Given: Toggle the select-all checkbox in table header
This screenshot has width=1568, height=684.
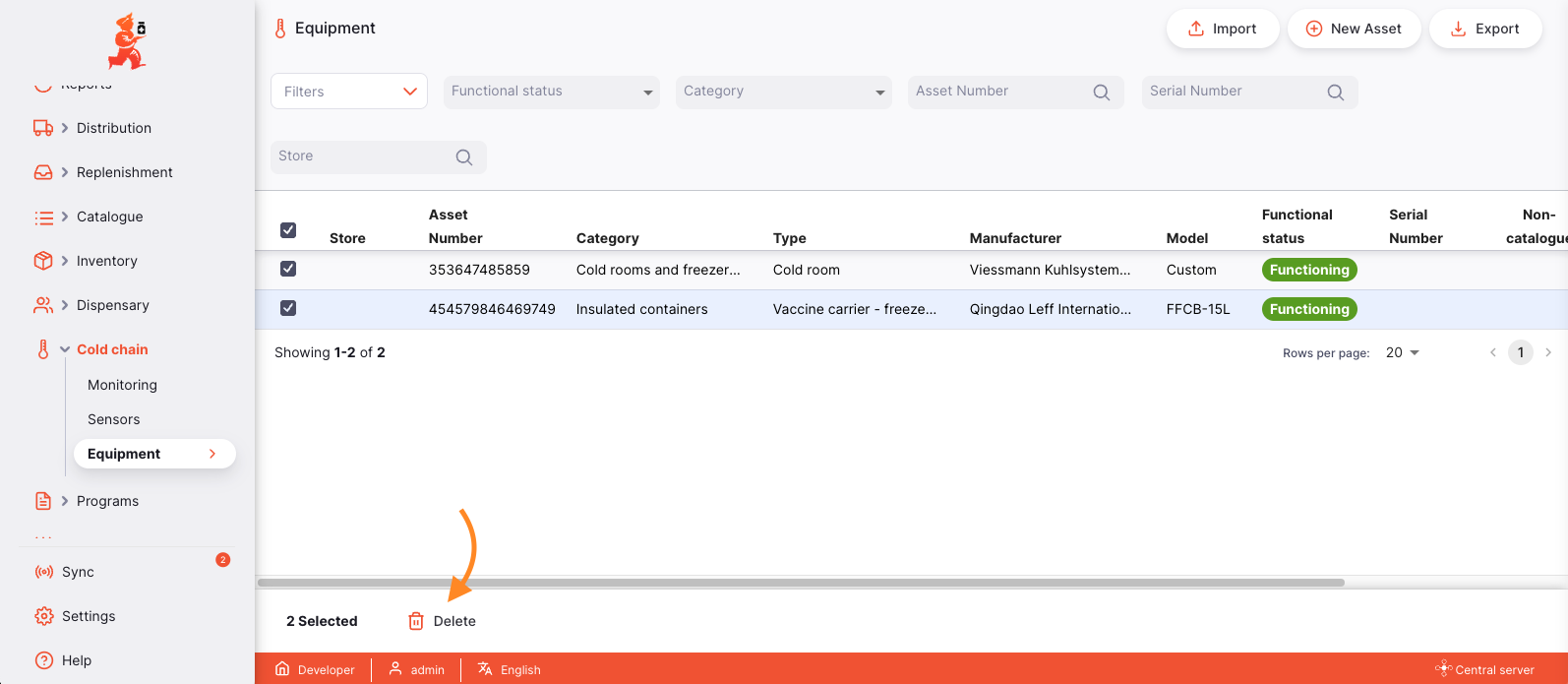Looking at the screenshot, I should 288,230.
